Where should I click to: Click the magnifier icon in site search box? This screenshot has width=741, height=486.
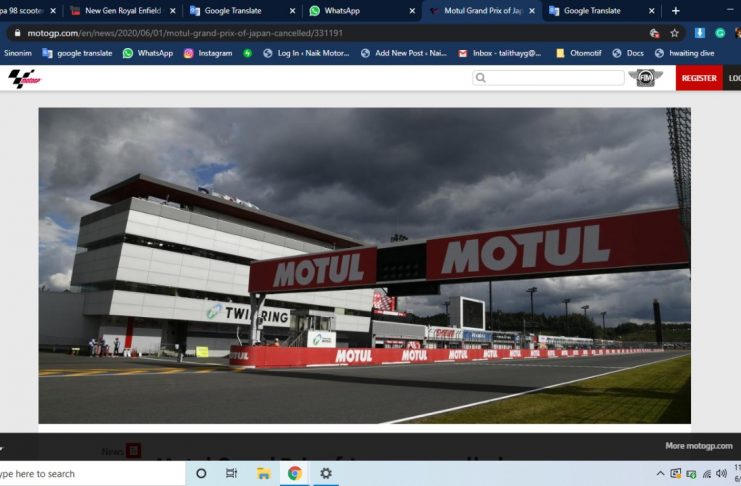481,78
